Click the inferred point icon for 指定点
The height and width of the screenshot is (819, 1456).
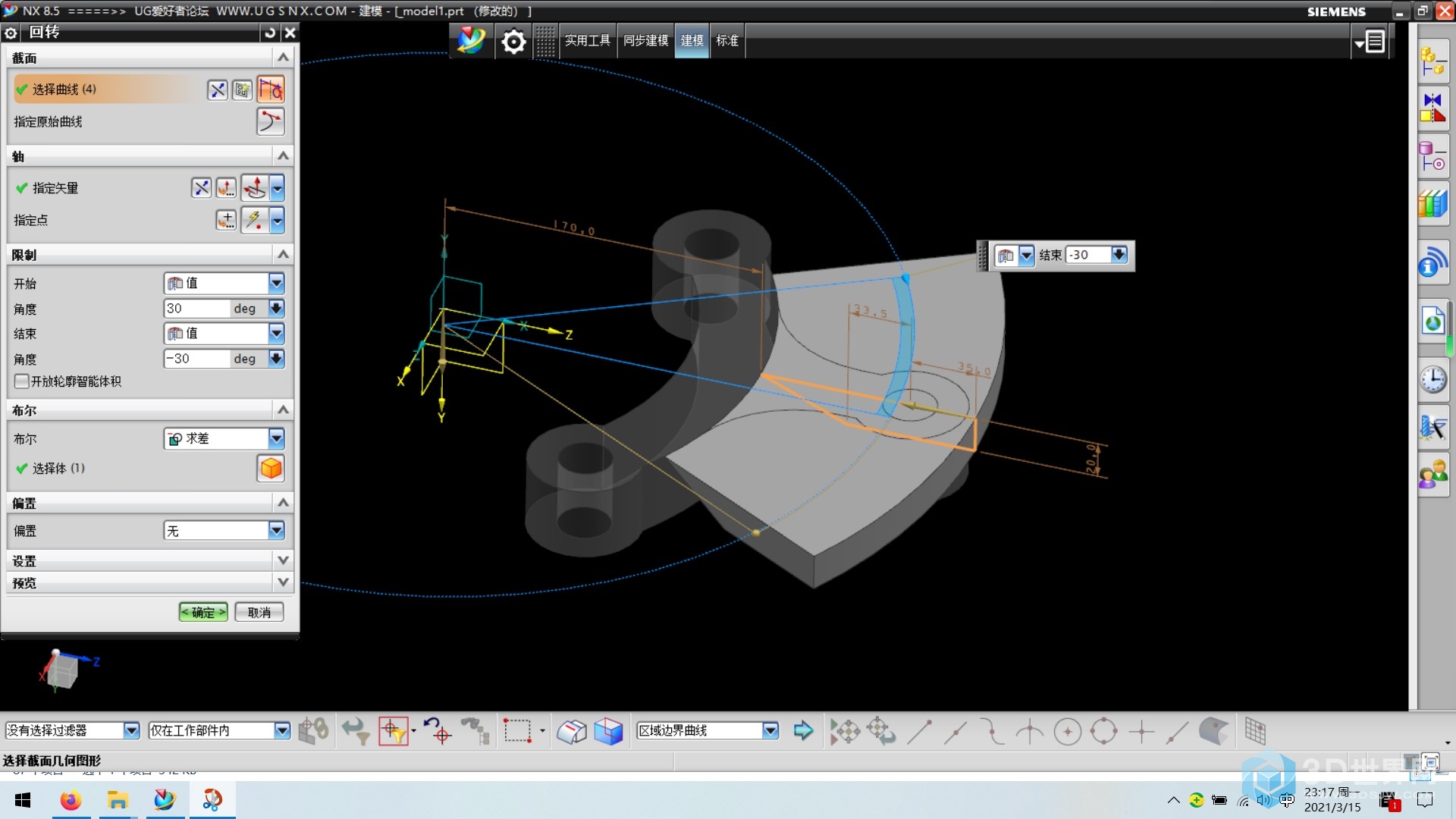(255, 220)
